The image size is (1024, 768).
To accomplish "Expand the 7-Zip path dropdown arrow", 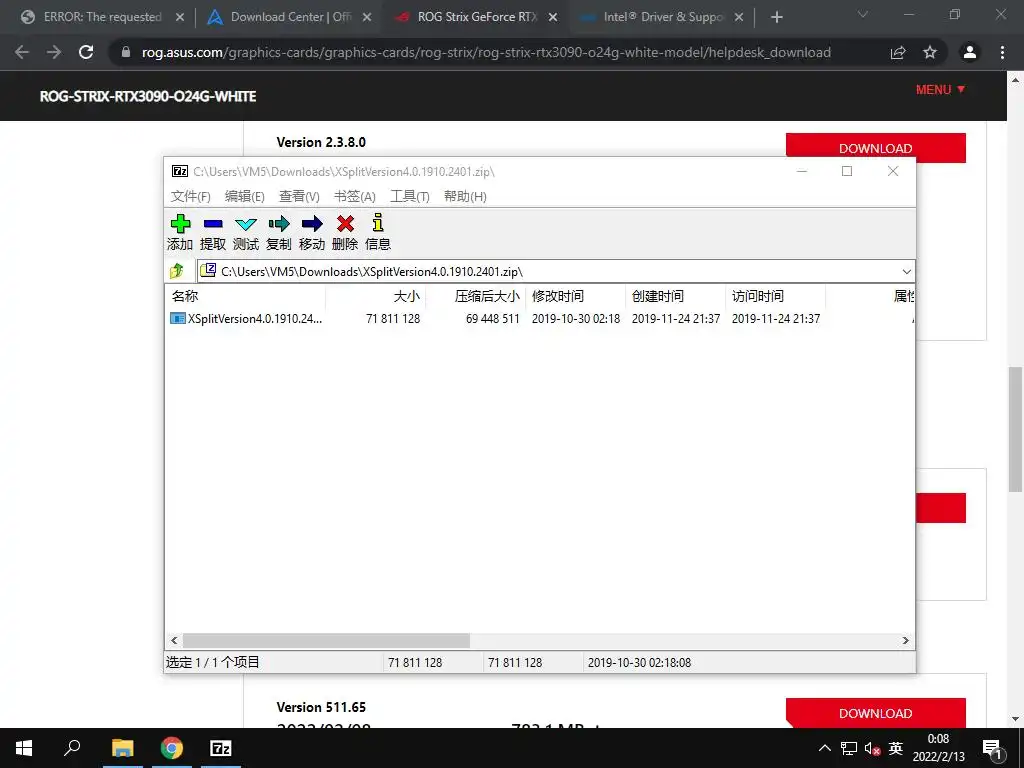I will pos(906,271).
